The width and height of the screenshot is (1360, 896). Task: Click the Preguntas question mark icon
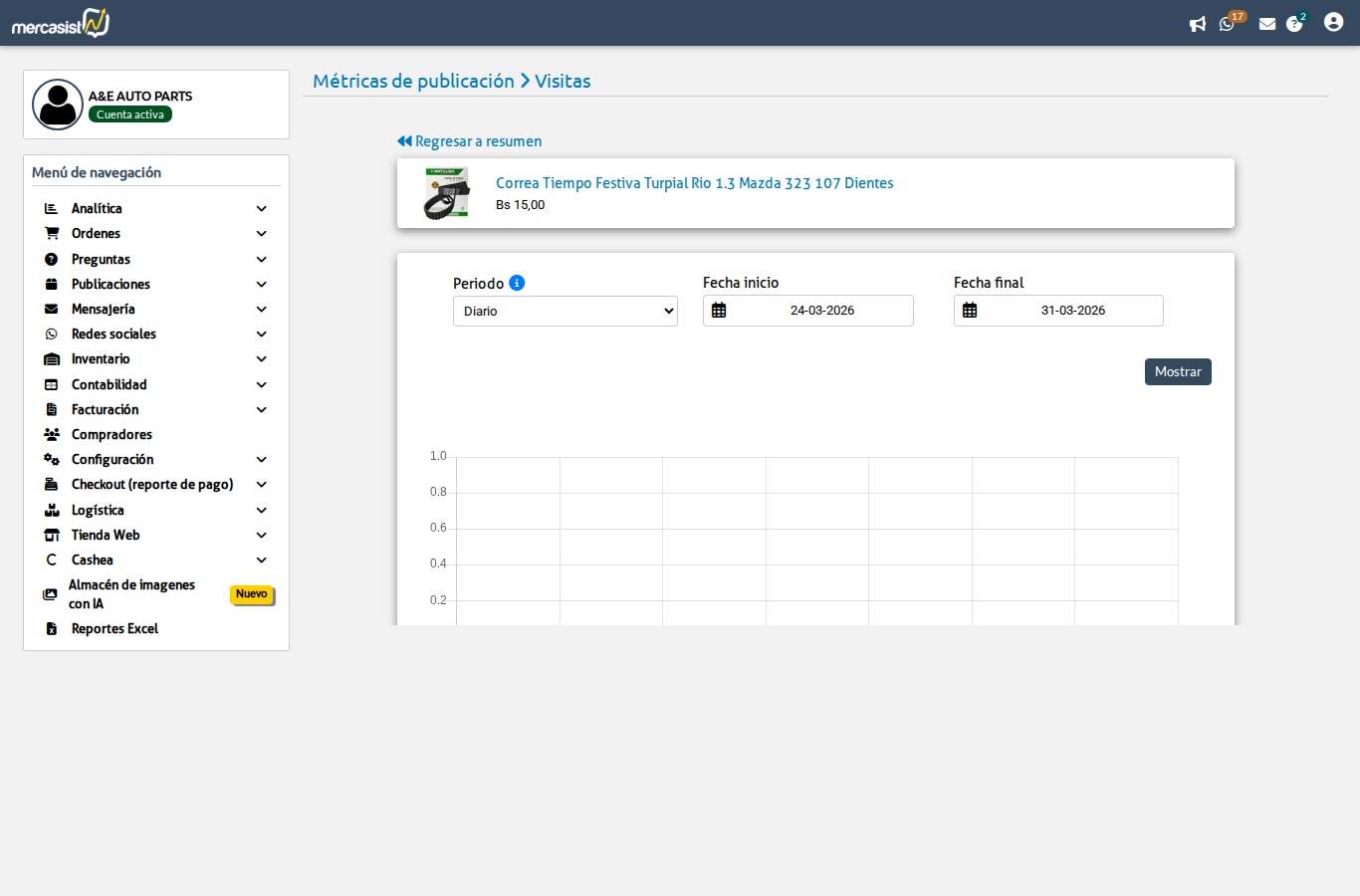(52, 259)
